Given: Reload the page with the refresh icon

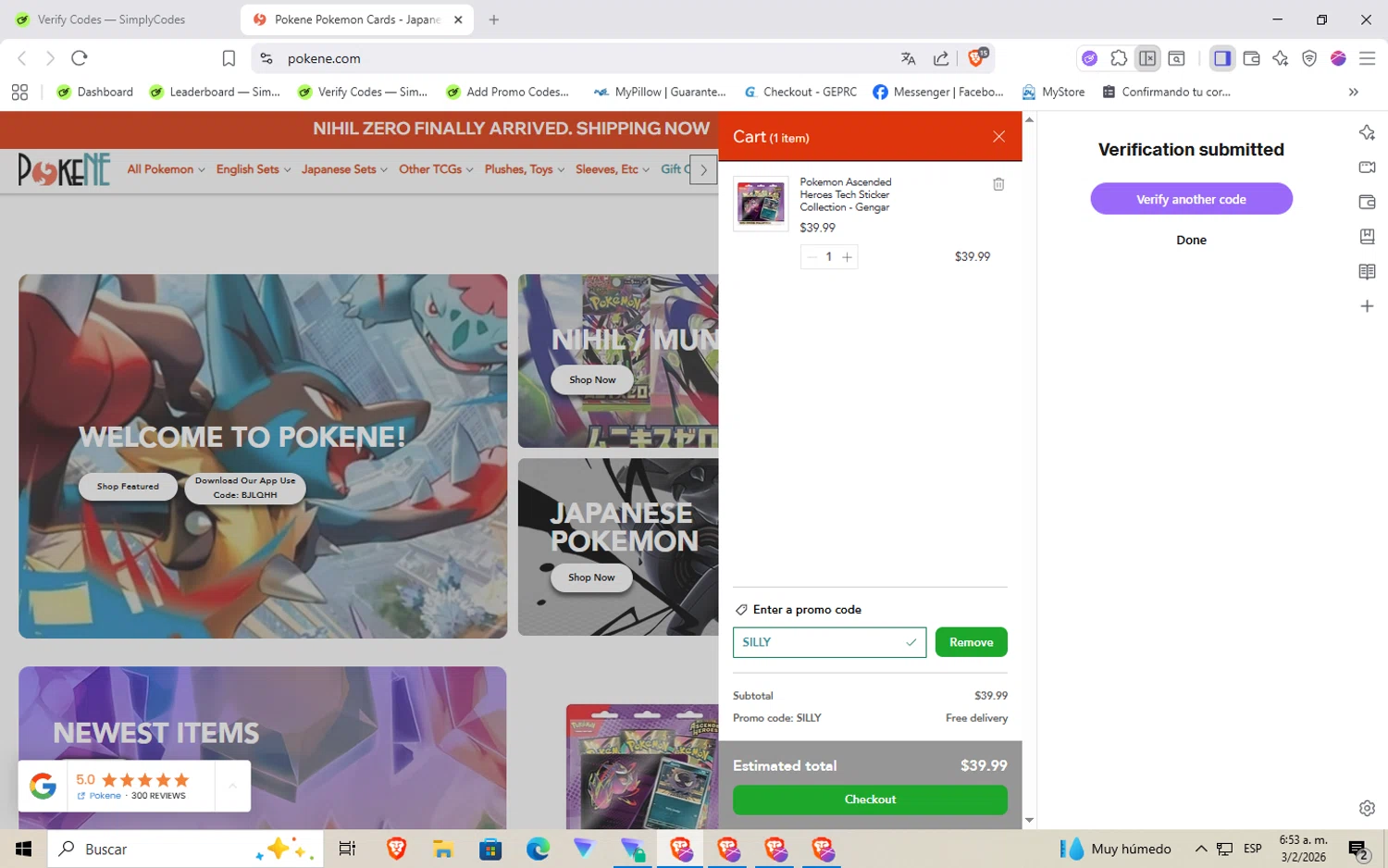Looking at the screenshot, I should click(80, 58).
